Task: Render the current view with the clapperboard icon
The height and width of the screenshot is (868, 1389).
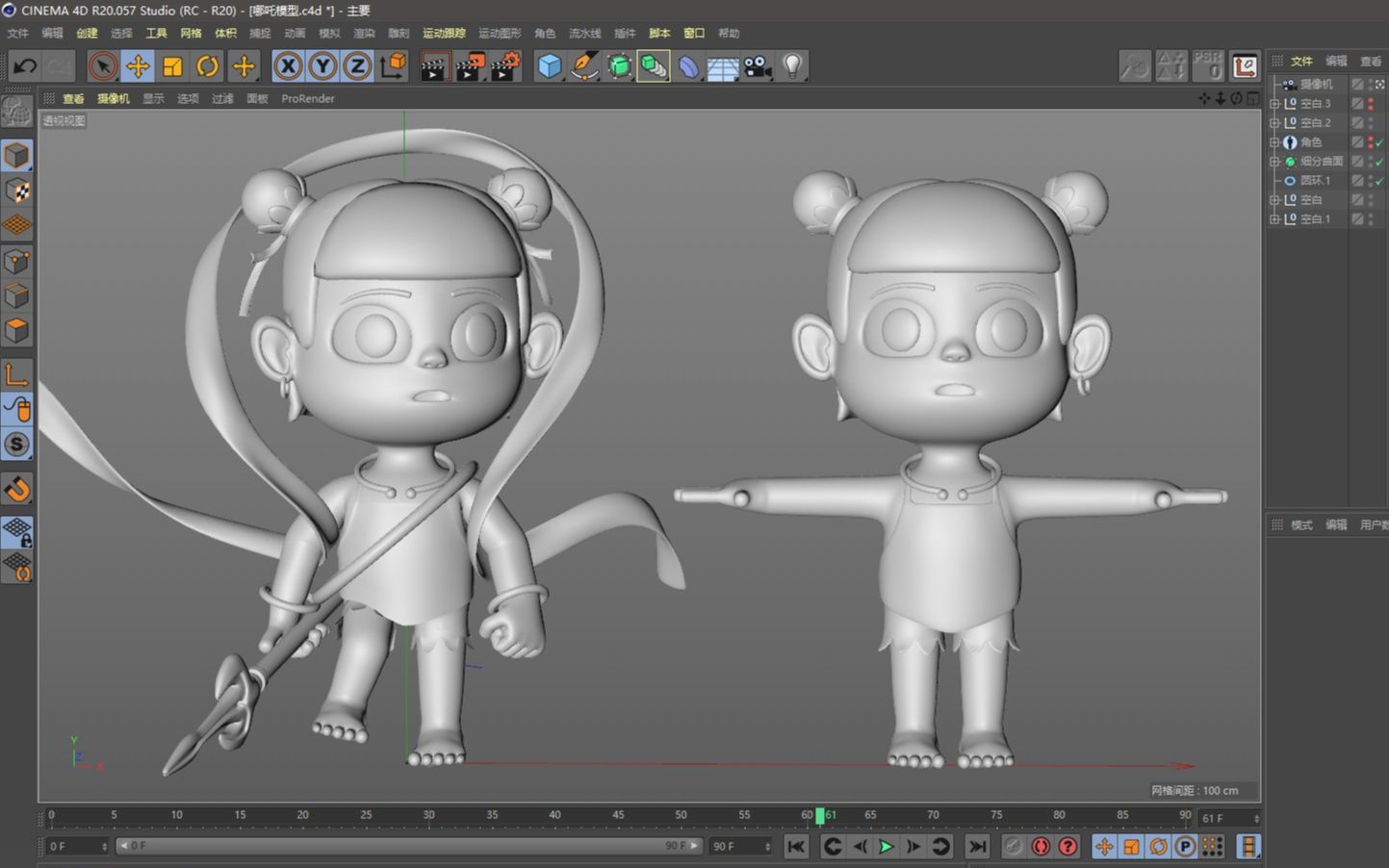Action: (x=435, y=66)
